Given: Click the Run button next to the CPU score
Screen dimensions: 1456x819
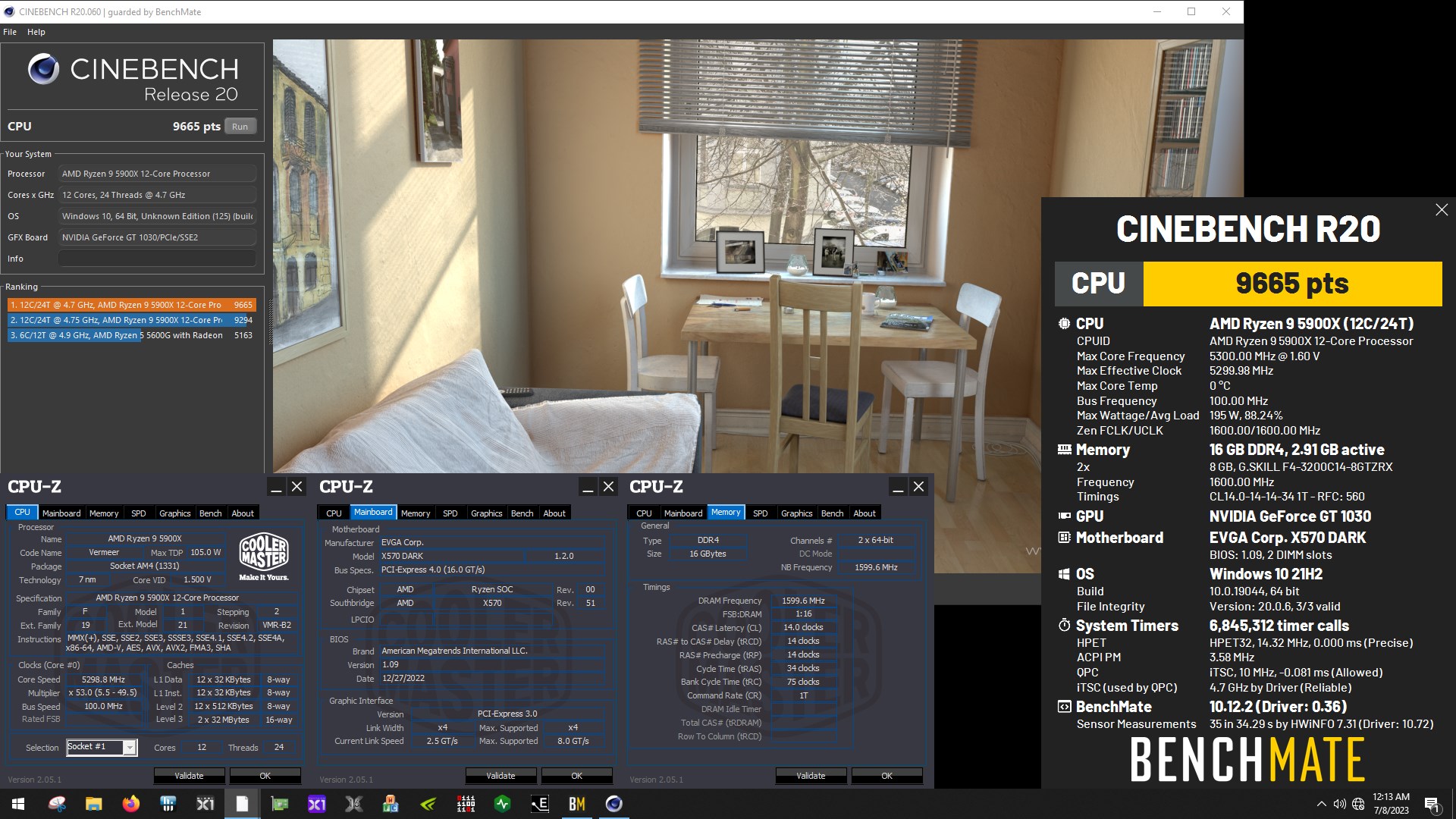Looking at the screenshot, I should [240, 127].
